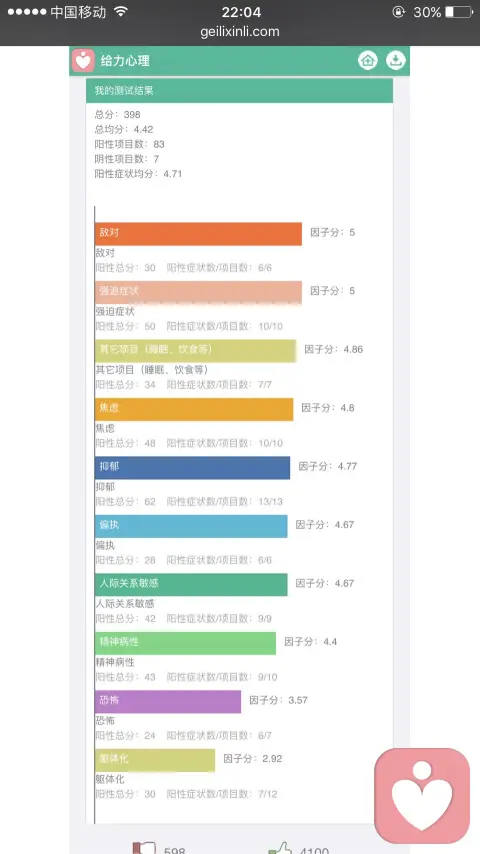Open the large floating pink heart app icon
The image size is (480, 854).
coord(422,795)
